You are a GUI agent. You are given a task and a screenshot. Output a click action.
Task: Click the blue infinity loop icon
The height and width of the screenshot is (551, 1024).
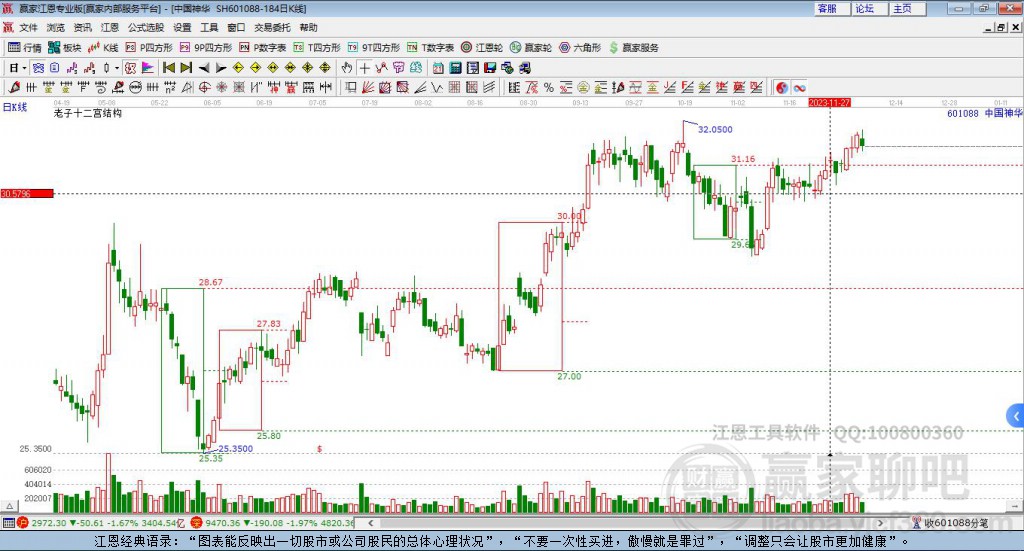799,87
